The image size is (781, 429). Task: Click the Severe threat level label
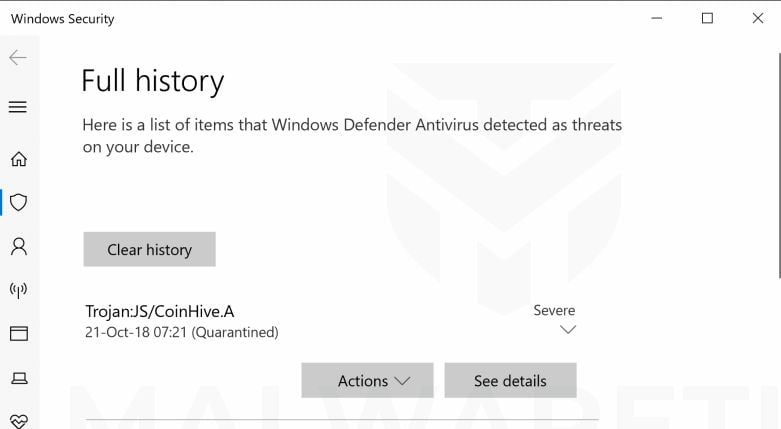click(x=554, y=310)
